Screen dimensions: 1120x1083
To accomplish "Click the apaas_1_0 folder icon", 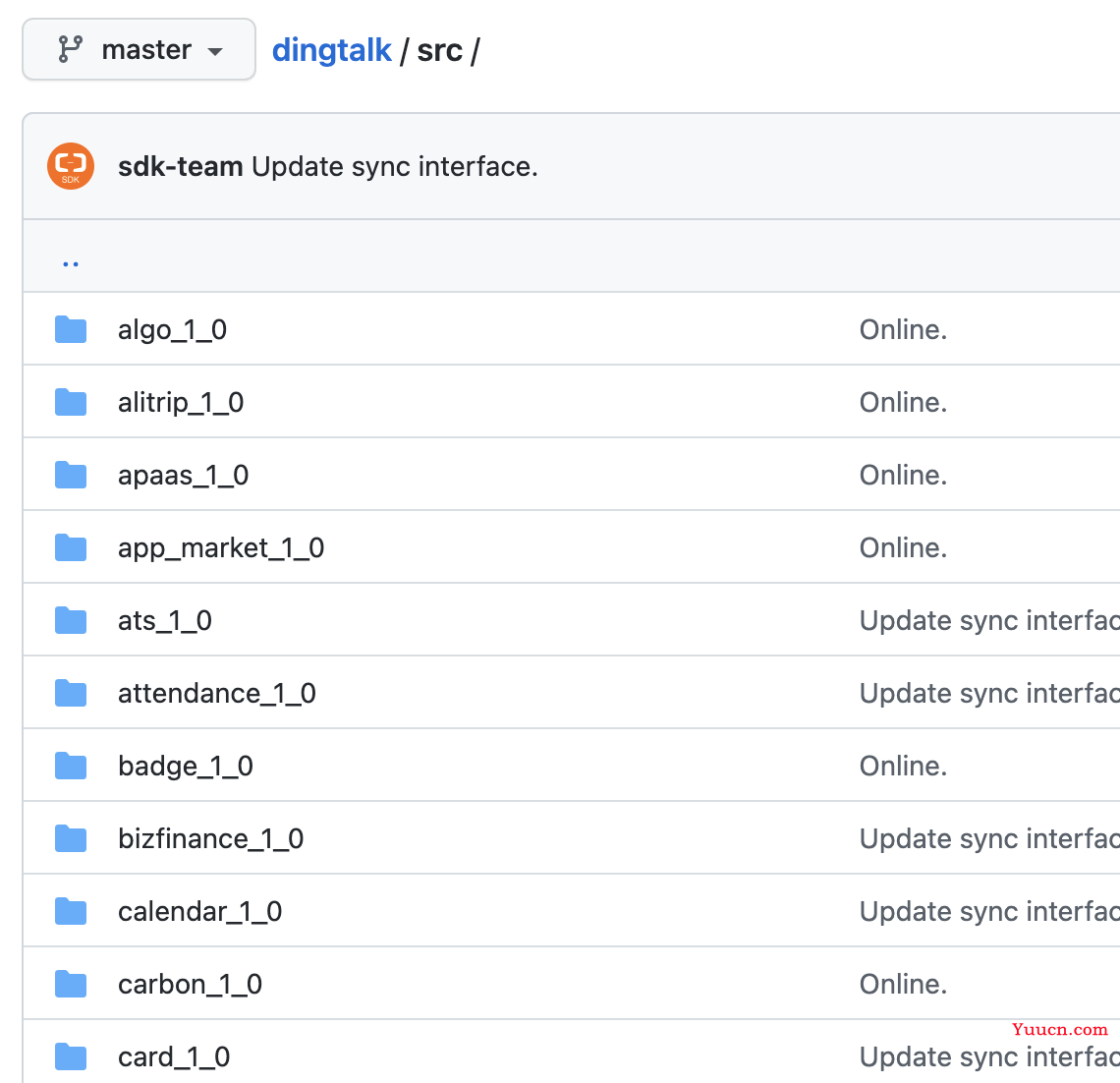I will pyautogui.click(x=71, y=475).
